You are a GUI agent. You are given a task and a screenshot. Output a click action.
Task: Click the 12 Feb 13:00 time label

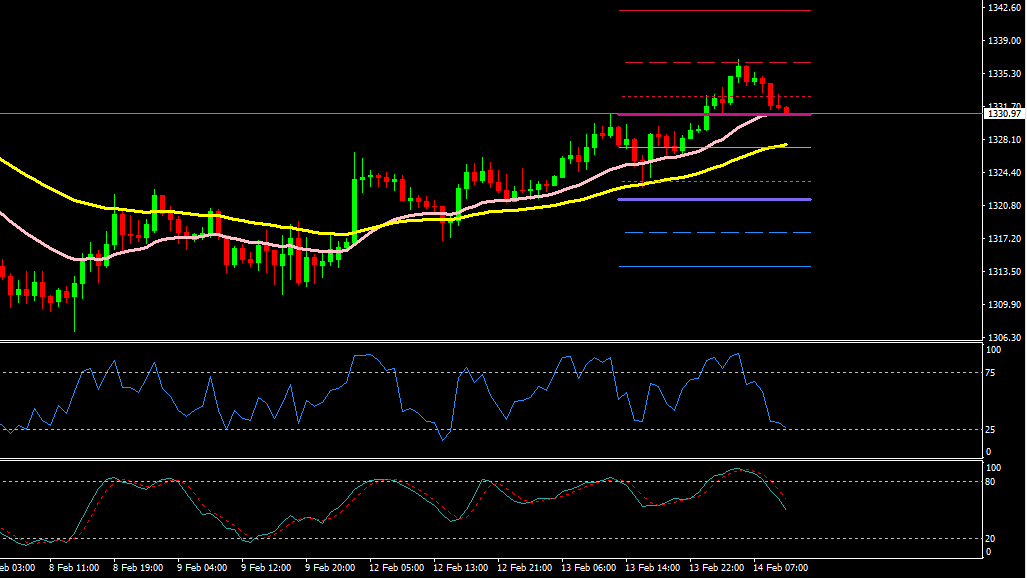click(x=460, y=568)
